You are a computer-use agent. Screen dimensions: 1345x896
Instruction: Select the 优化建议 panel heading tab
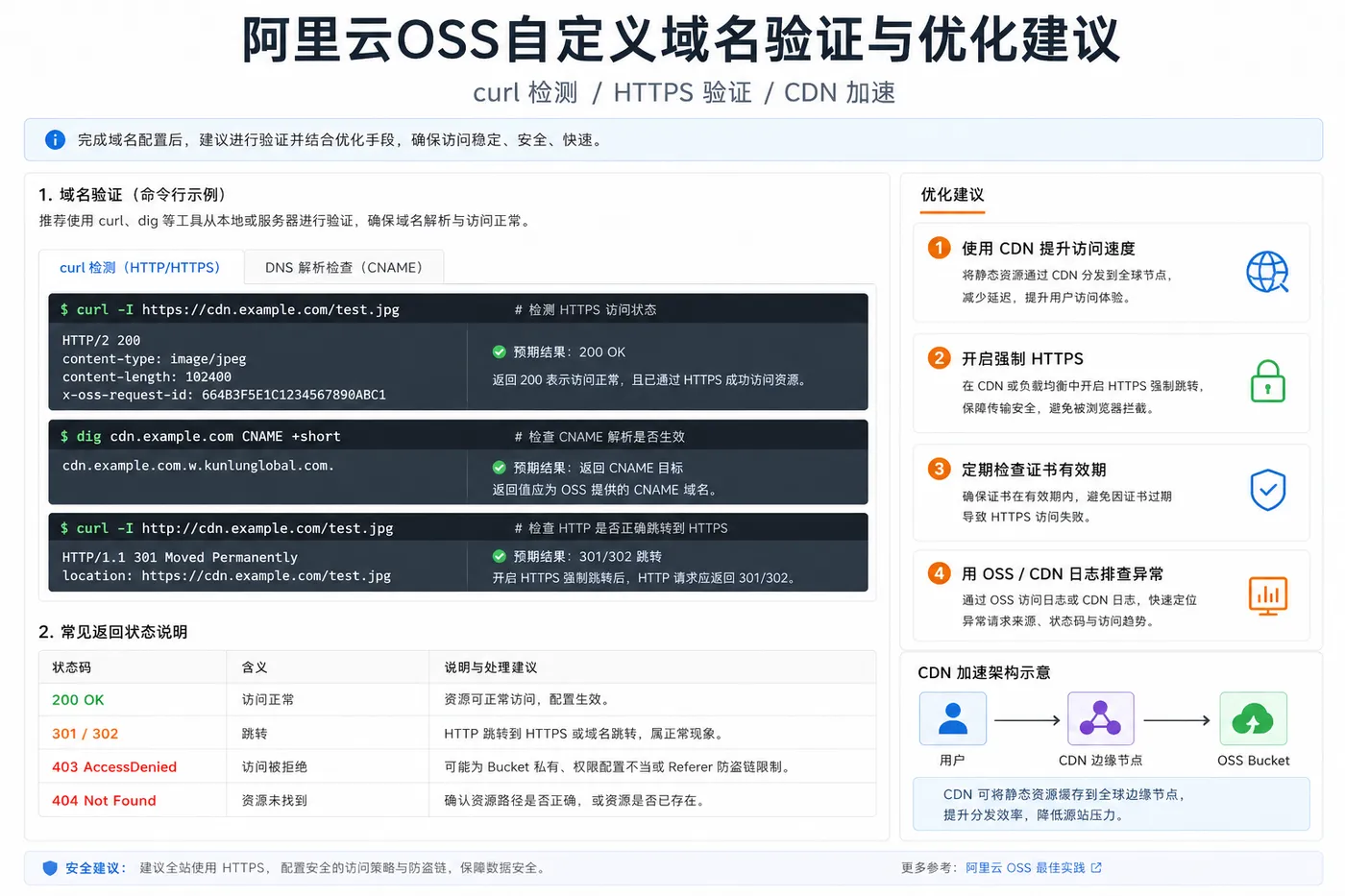tap(952, 195)
